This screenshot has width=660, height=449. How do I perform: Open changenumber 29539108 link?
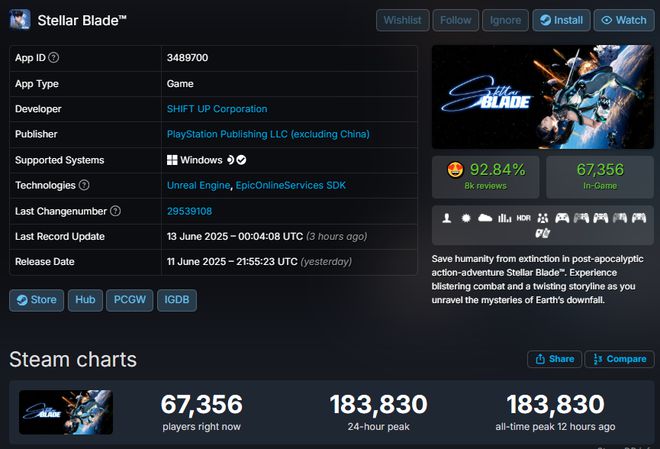click(189, 211)
